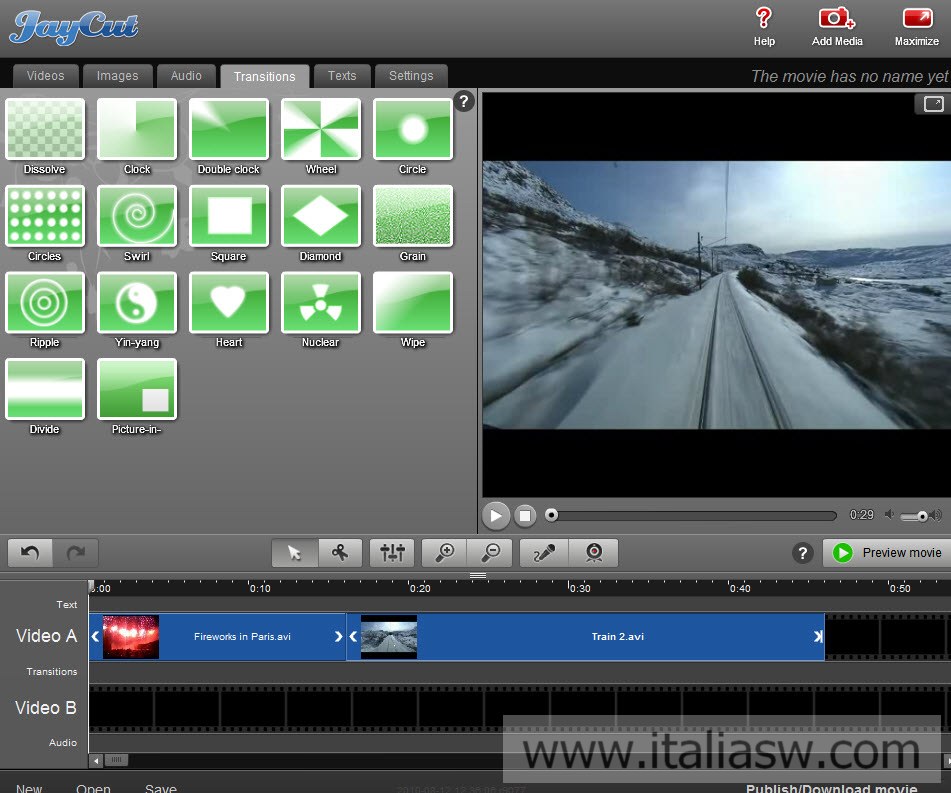Image resolution: width=951 pixels, height=793 pixels.
Task: Click Publish/Download movie link
Action: pyautogui.click(x=832, y=788)
